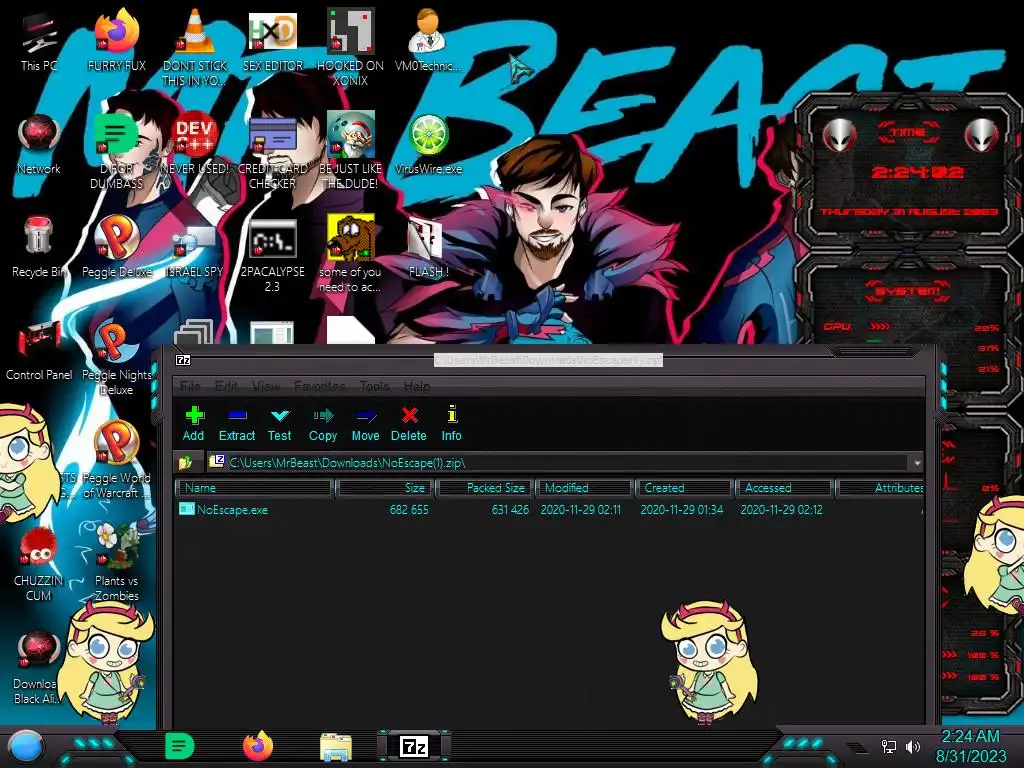Select the FLASH ! desktop icon
Viewport: 1024px width, 768px height.
428,248
